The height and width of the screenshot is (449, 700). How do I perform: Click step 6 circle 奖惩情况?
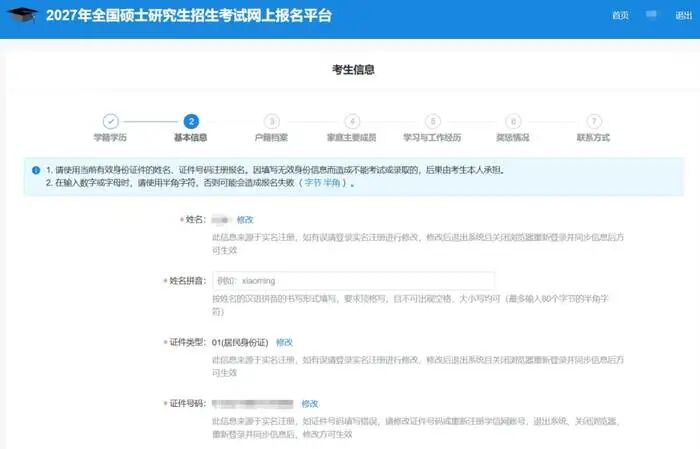coord(513,121)
